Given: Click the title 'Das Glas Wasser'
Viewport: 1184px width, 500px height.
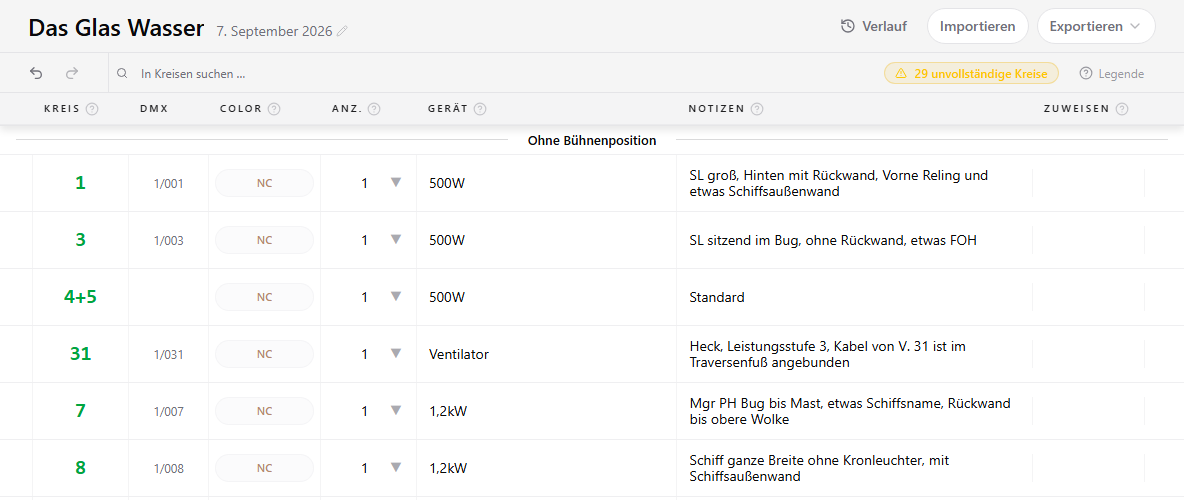Looking at the screenshot, I should [116, 28].
